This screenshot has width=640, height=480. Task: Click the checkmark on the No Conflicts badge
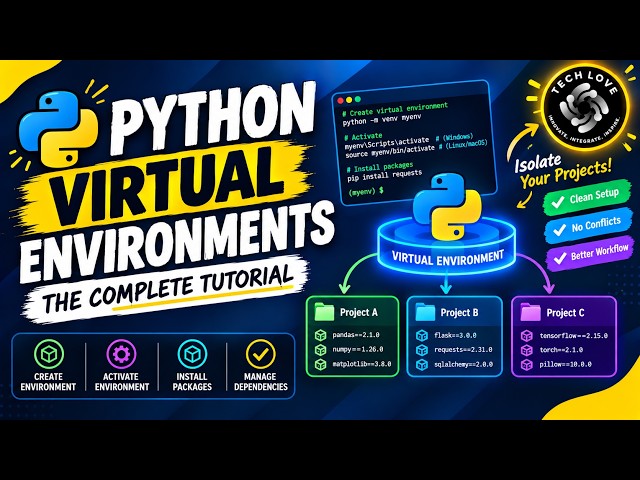coord(559,229)
